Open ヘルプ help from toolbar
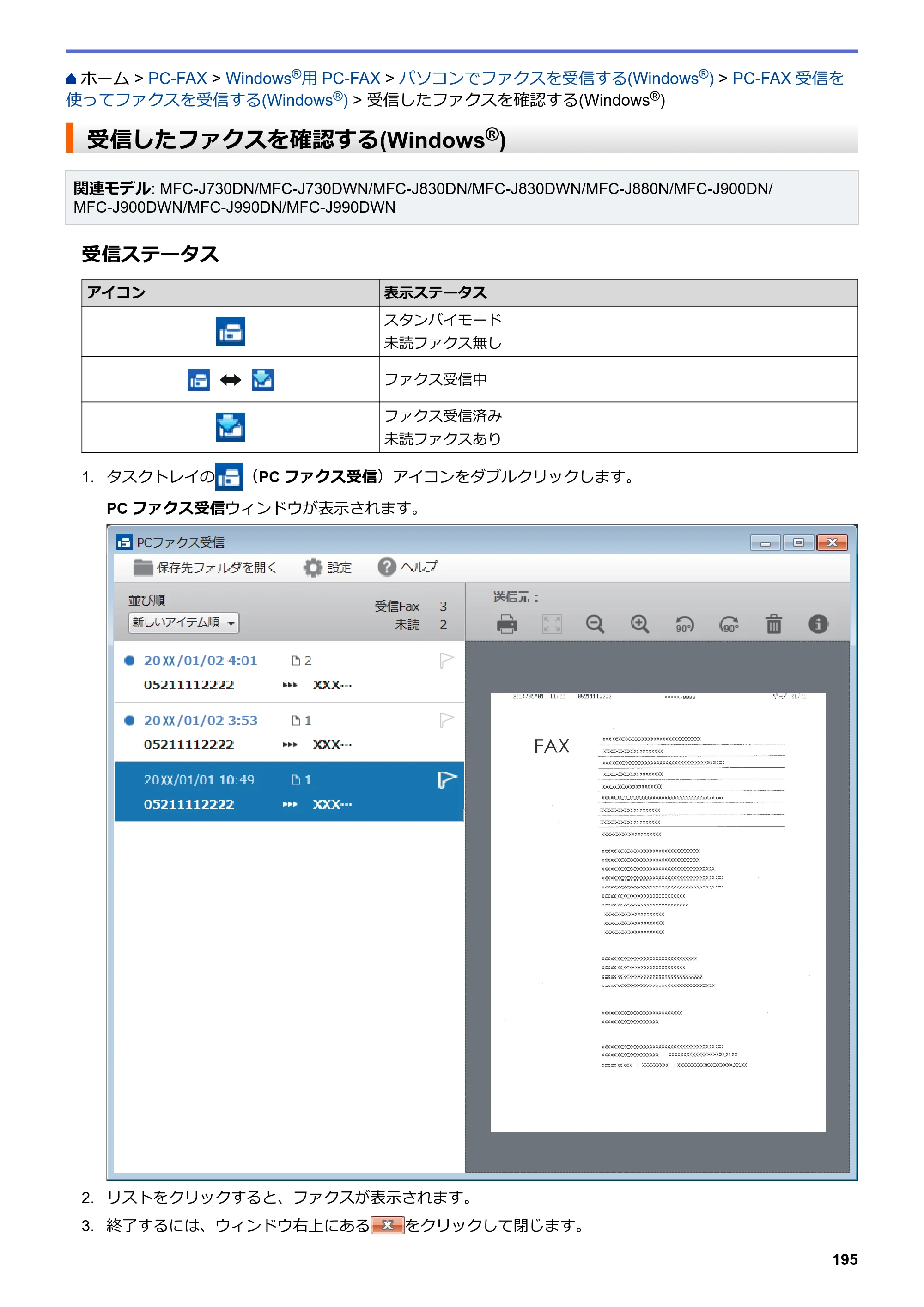The height and width of the screenshot is (1307, 924). click(407, 567)
